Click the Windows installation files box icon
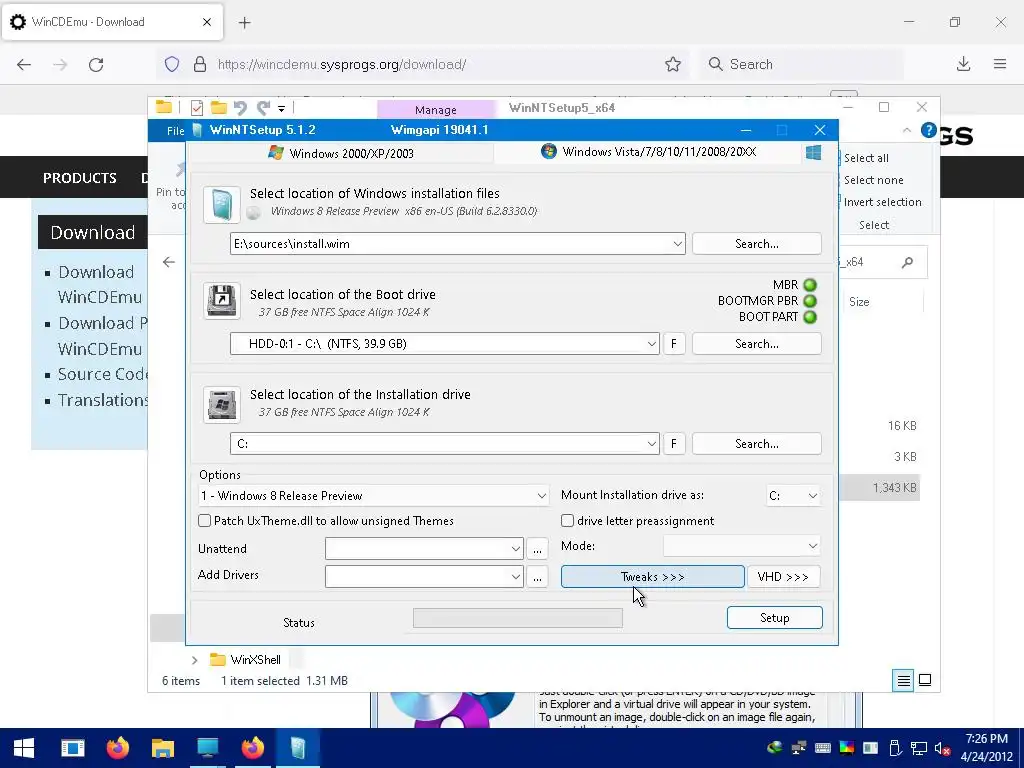1024x768 pixels. pos(221,204)
